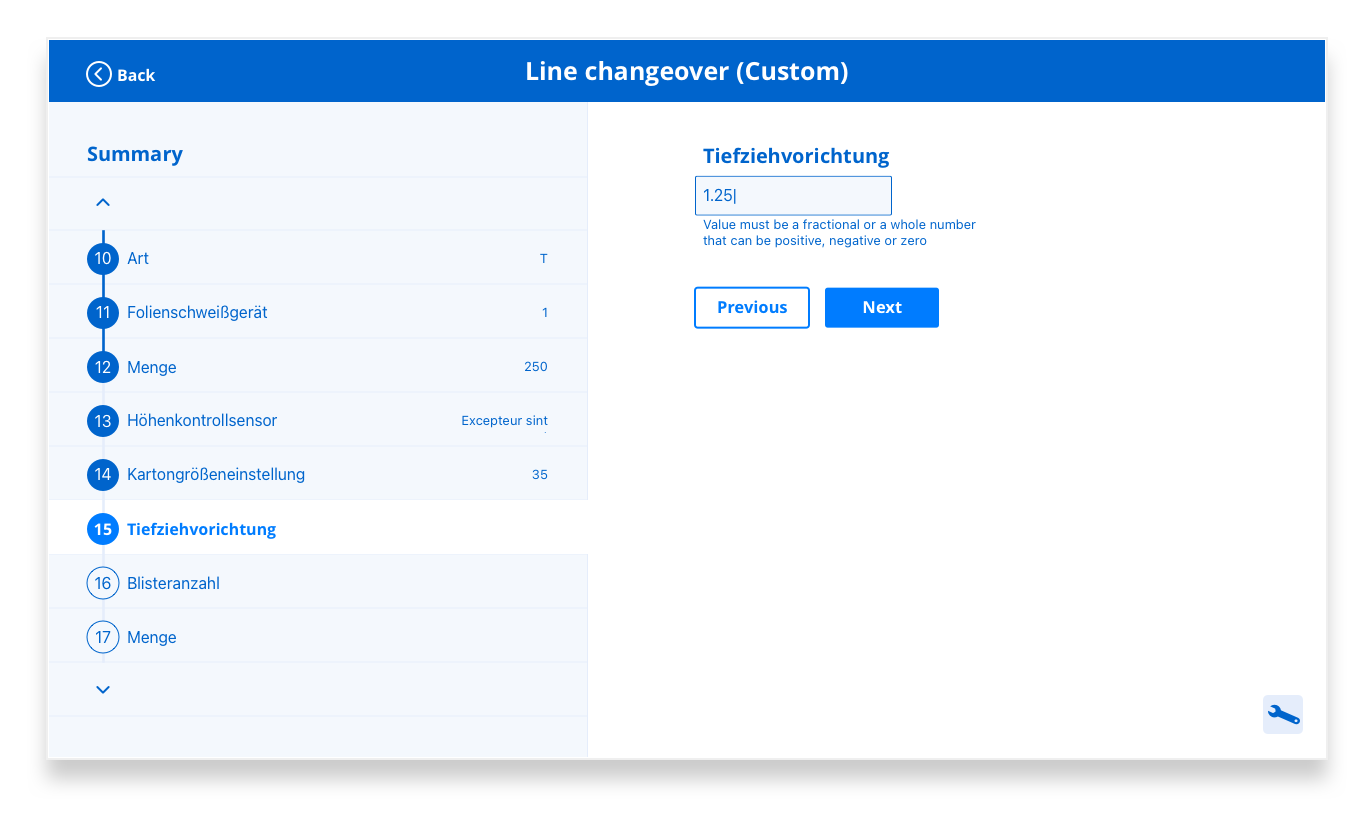Click the Tiefziehvorichtung value input field
The image size is (1372, 827).
click(x=792, y=196)
